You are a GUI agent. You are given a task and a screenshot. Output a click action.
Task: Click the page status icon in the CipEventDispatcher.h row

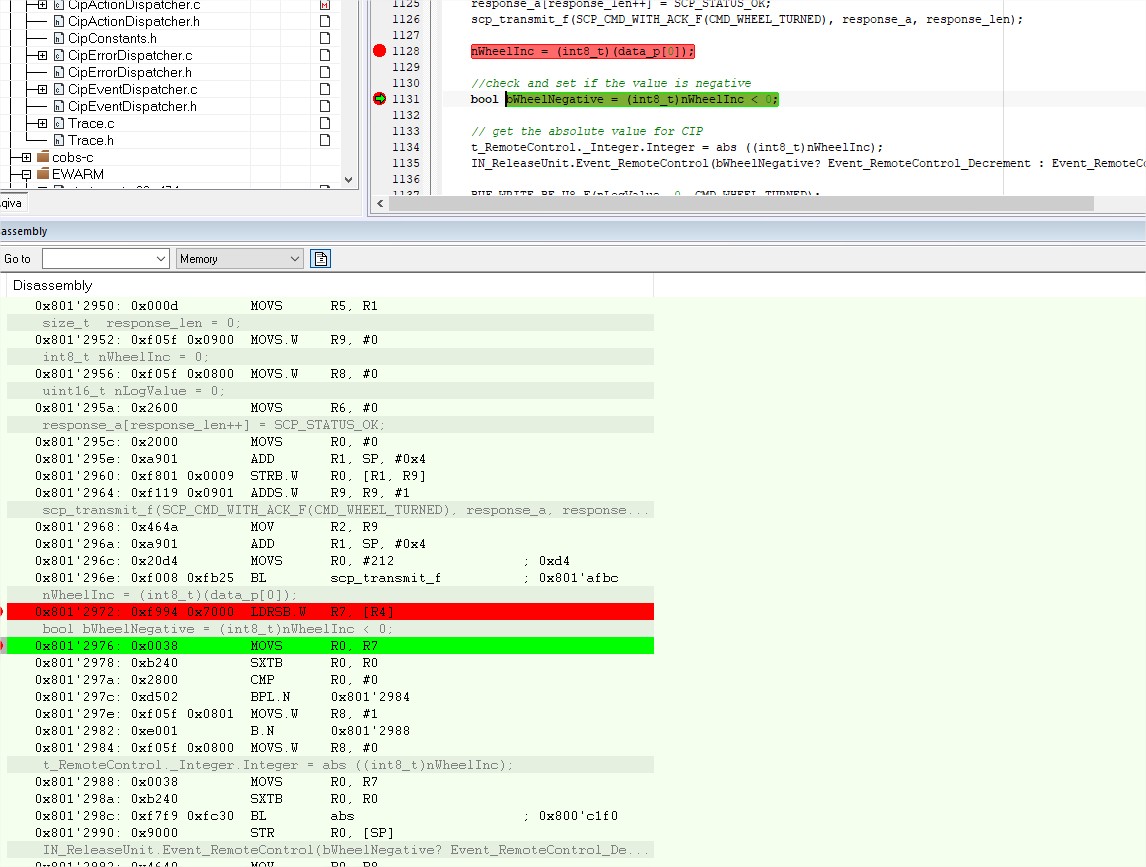point(325,106)
